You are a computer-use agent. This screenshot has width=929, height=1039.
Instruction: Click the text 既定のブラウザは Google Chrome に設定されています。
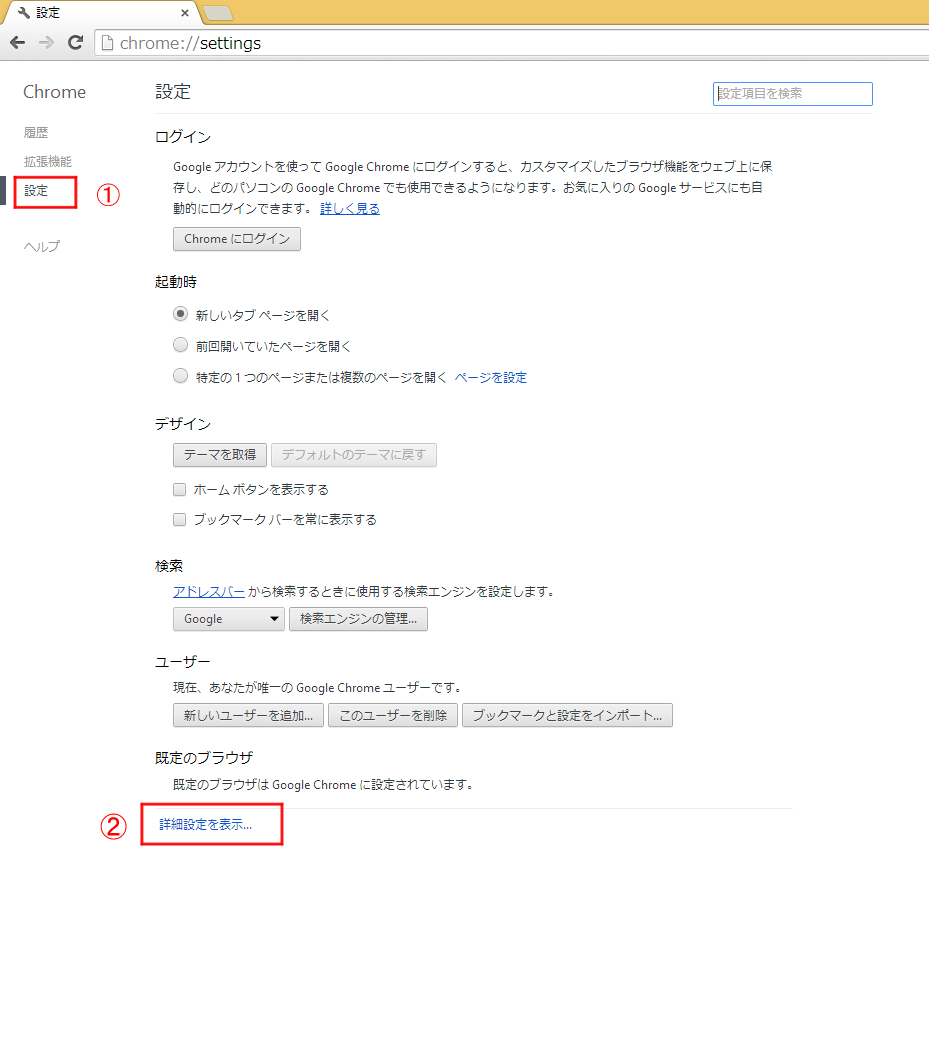325,785
